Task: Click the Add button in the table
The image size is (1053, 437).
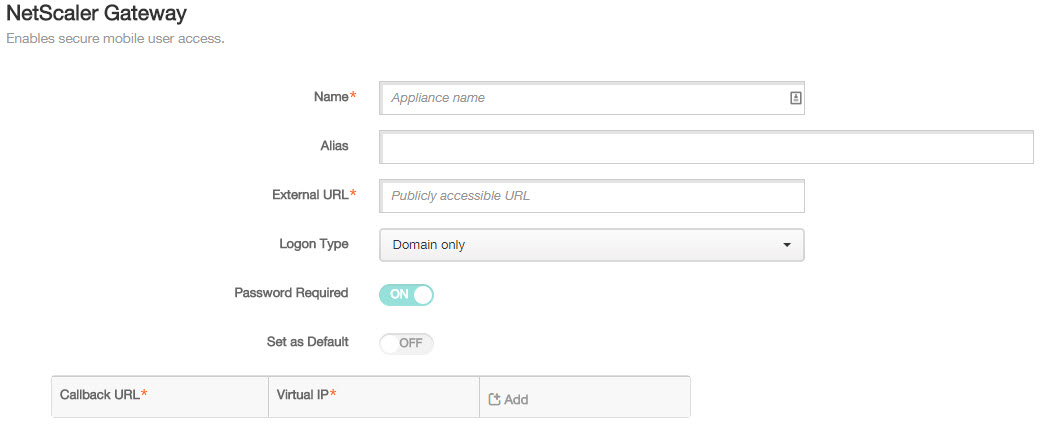Action: (x=508, y=399)
